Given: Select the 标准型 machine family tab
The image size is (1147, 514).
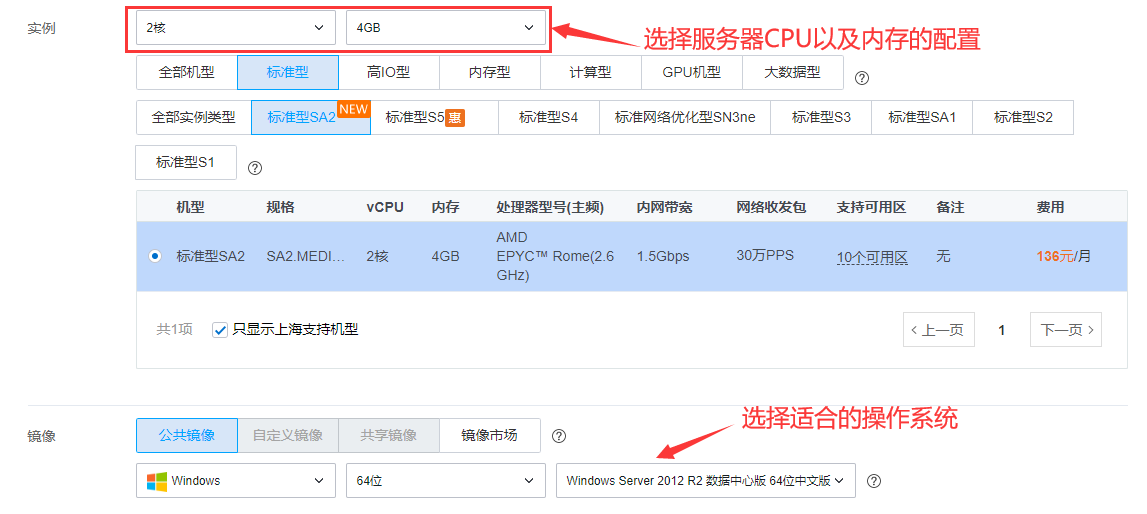Looking at the screenshot, I should click(x=287, y=72).
